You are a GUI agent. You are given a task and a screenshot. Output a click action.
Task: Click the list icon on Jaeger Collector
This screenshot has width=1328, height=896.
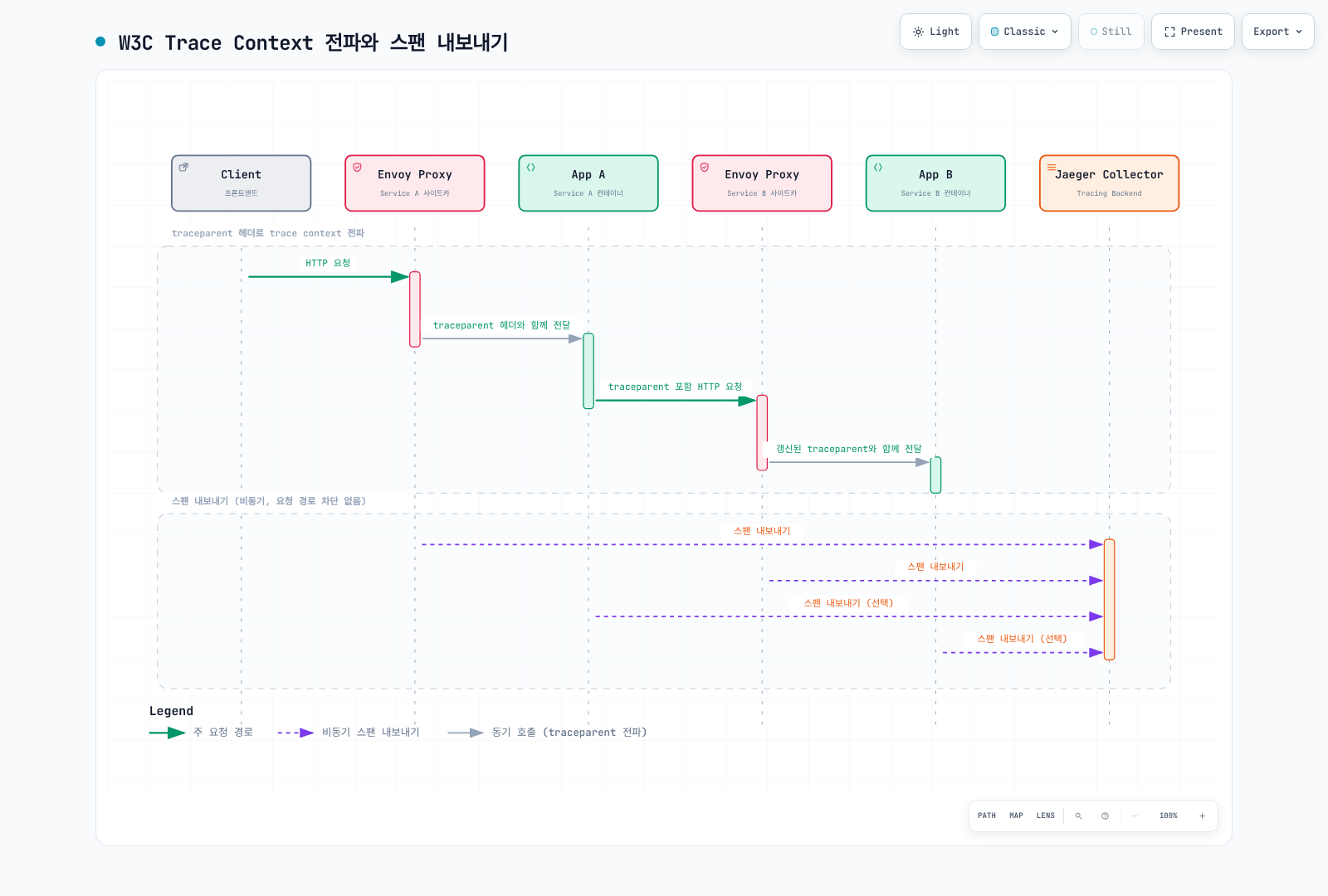point(1052,167)
